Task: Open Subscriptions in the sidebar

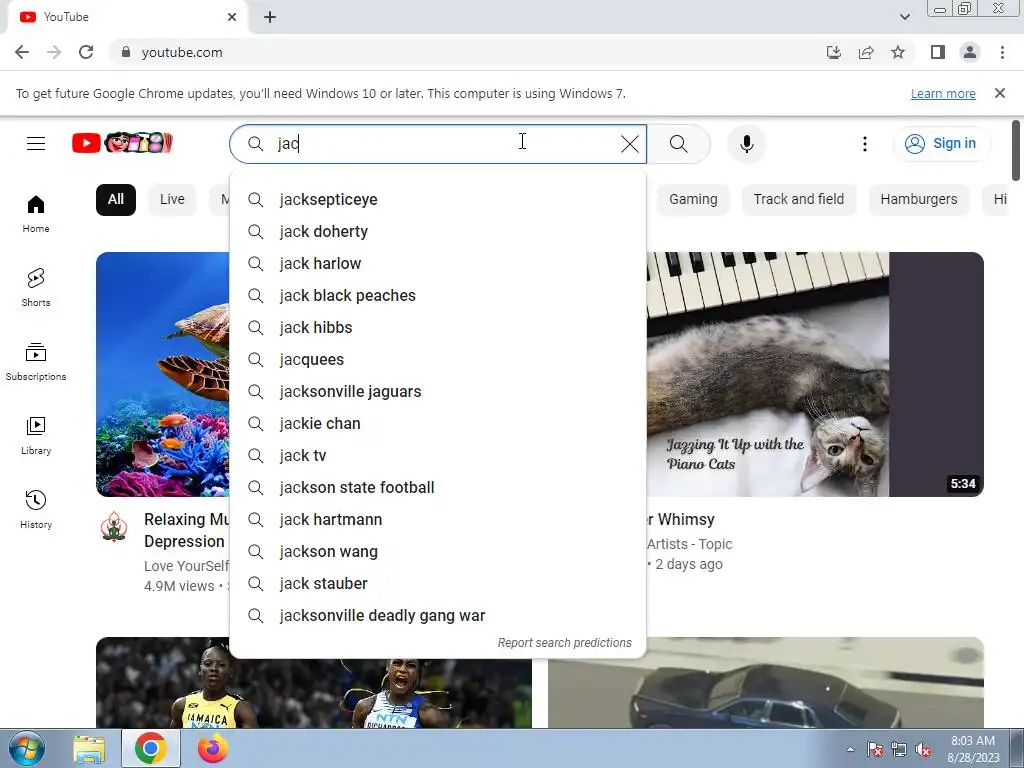Action: 36,361
